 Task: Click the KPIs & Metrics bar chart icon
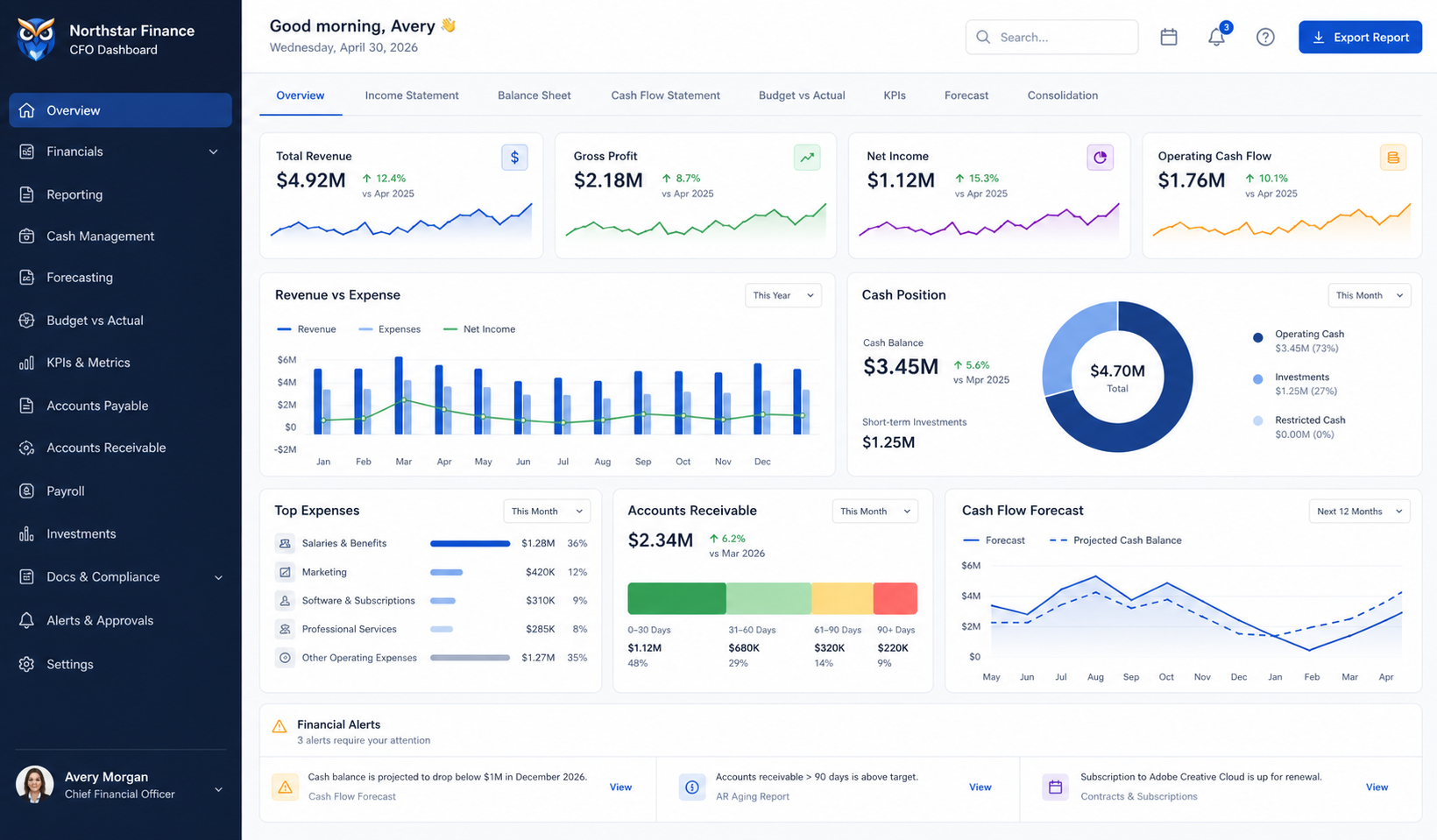[x=27, y=363]
